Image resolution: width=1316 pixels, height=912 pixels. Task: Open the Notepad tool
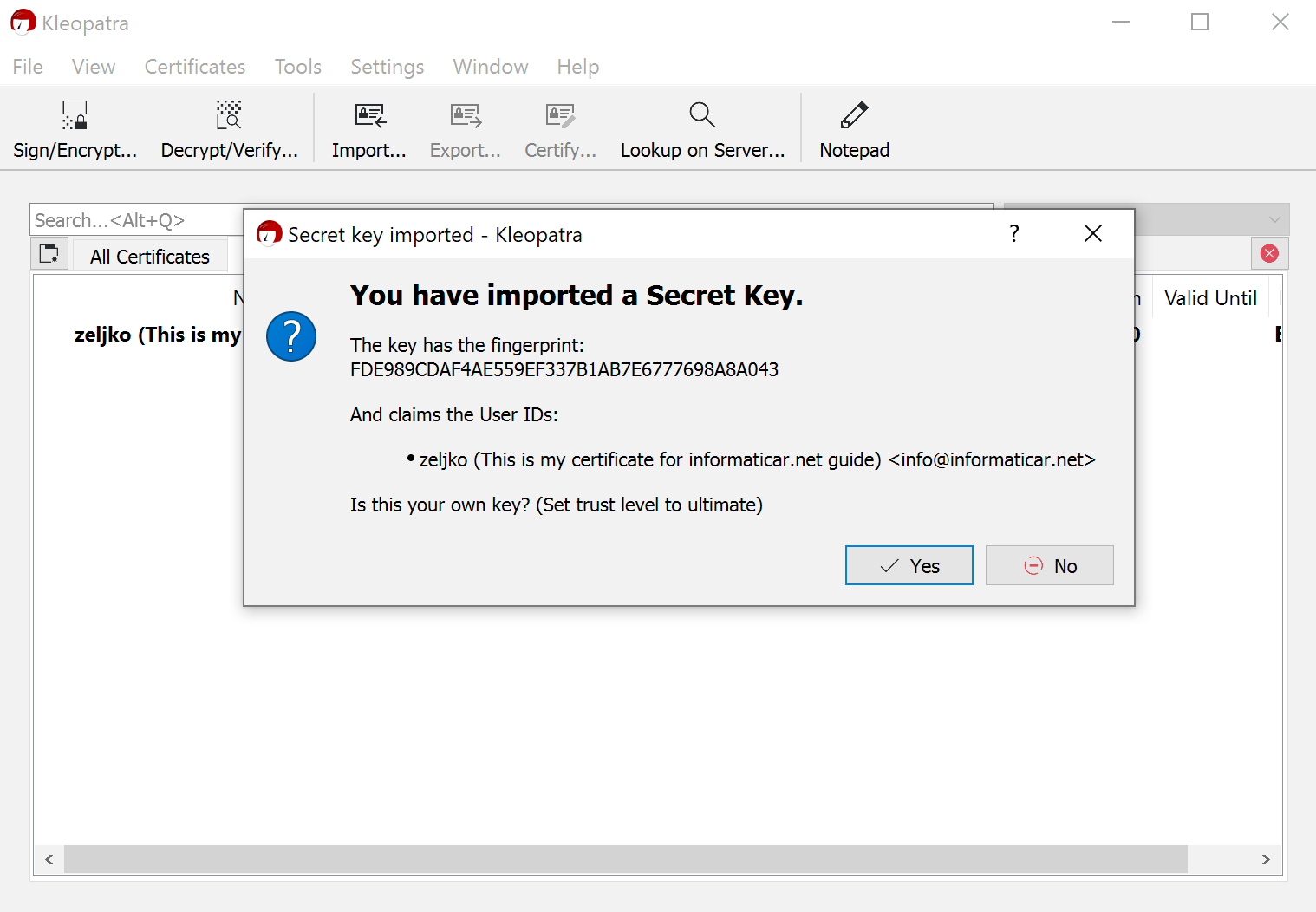(855, 130)
